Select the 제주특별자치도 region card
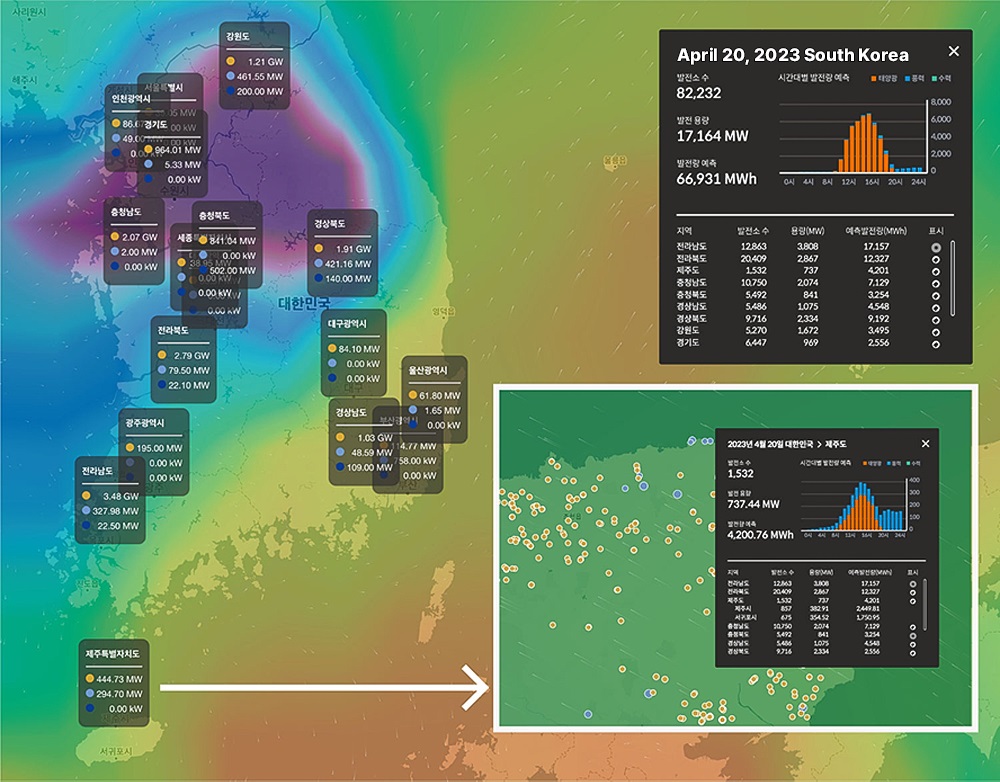1000x782 pixels. tap(114, 683)
